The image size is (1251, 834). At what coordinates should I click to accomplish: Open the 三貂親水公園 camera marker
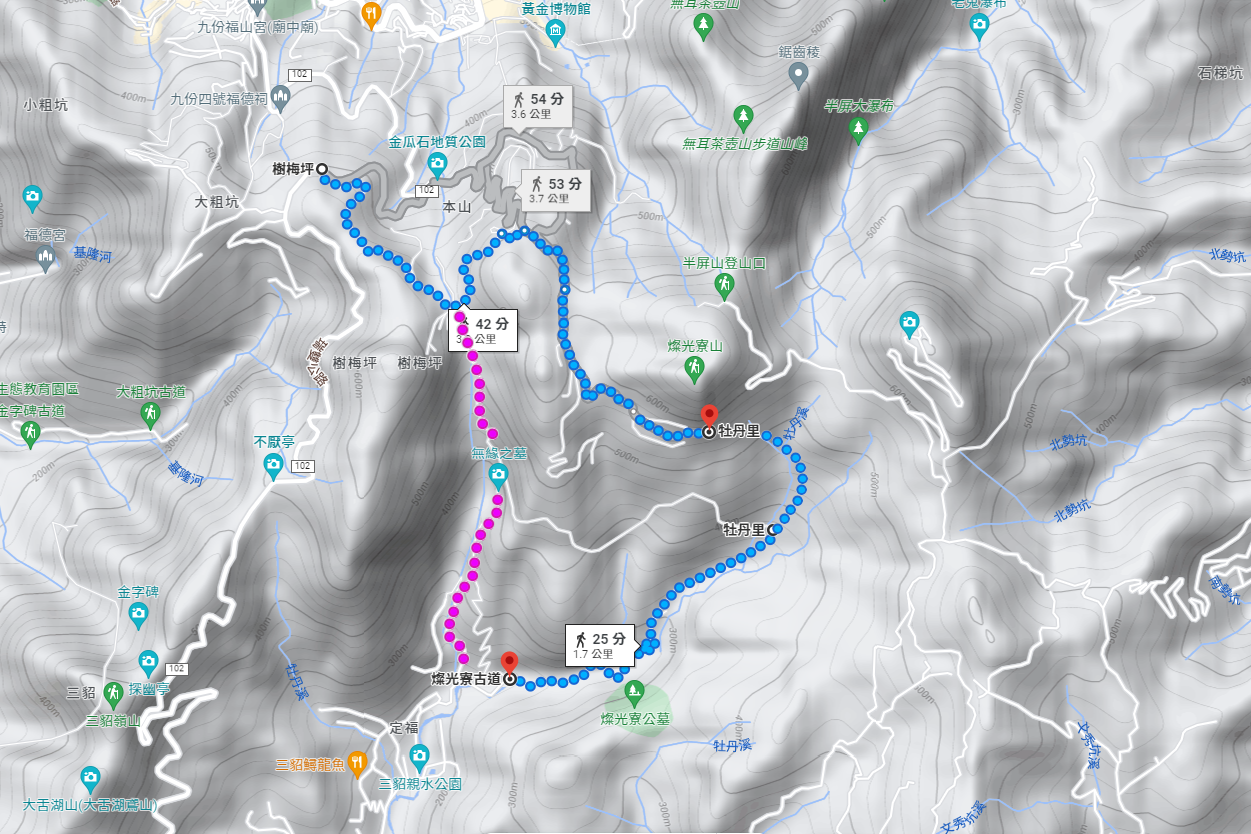pos(419,755)
